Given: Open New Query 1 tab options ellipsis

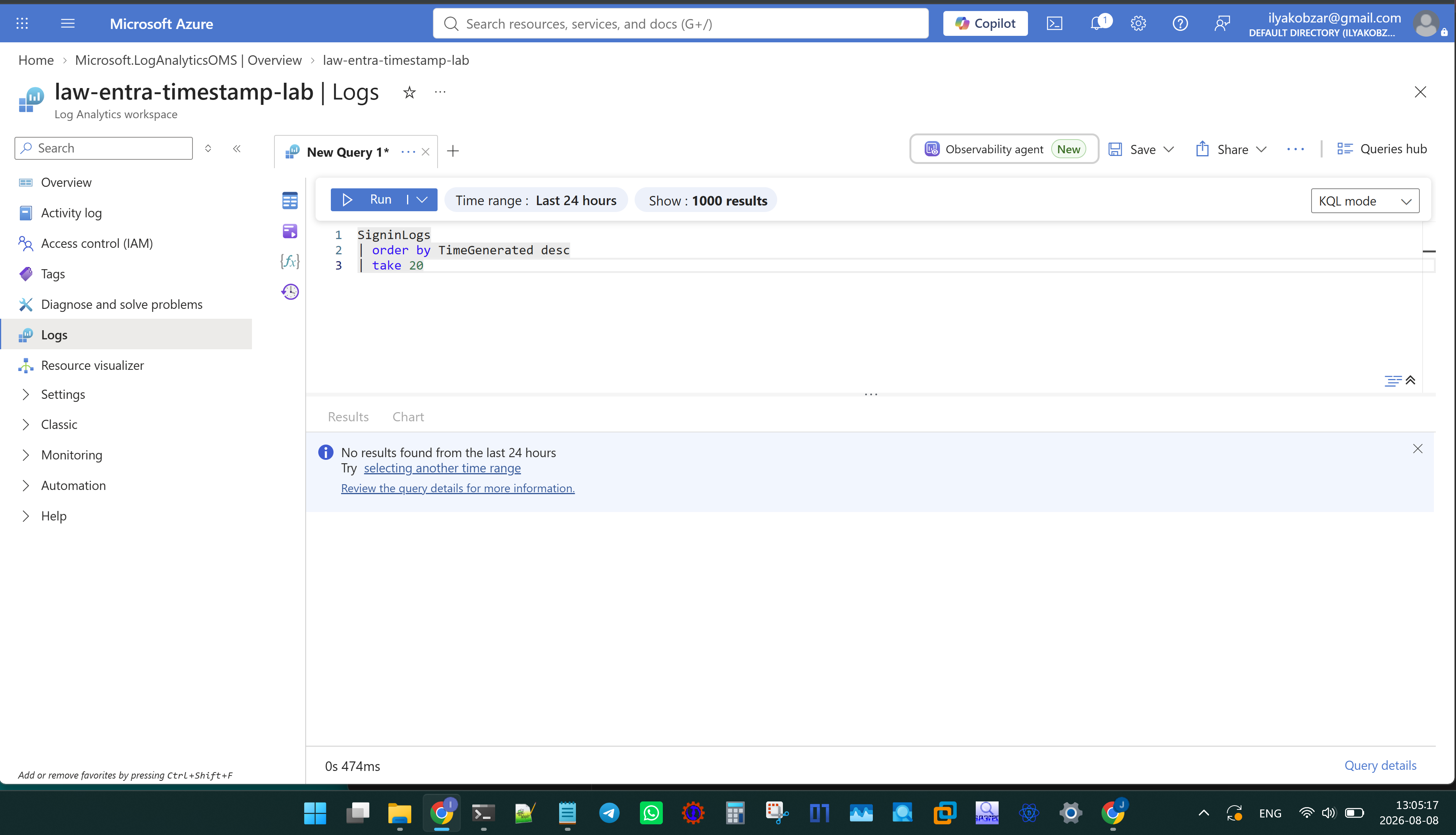Looking at the screenshot, I should point(407,152).
